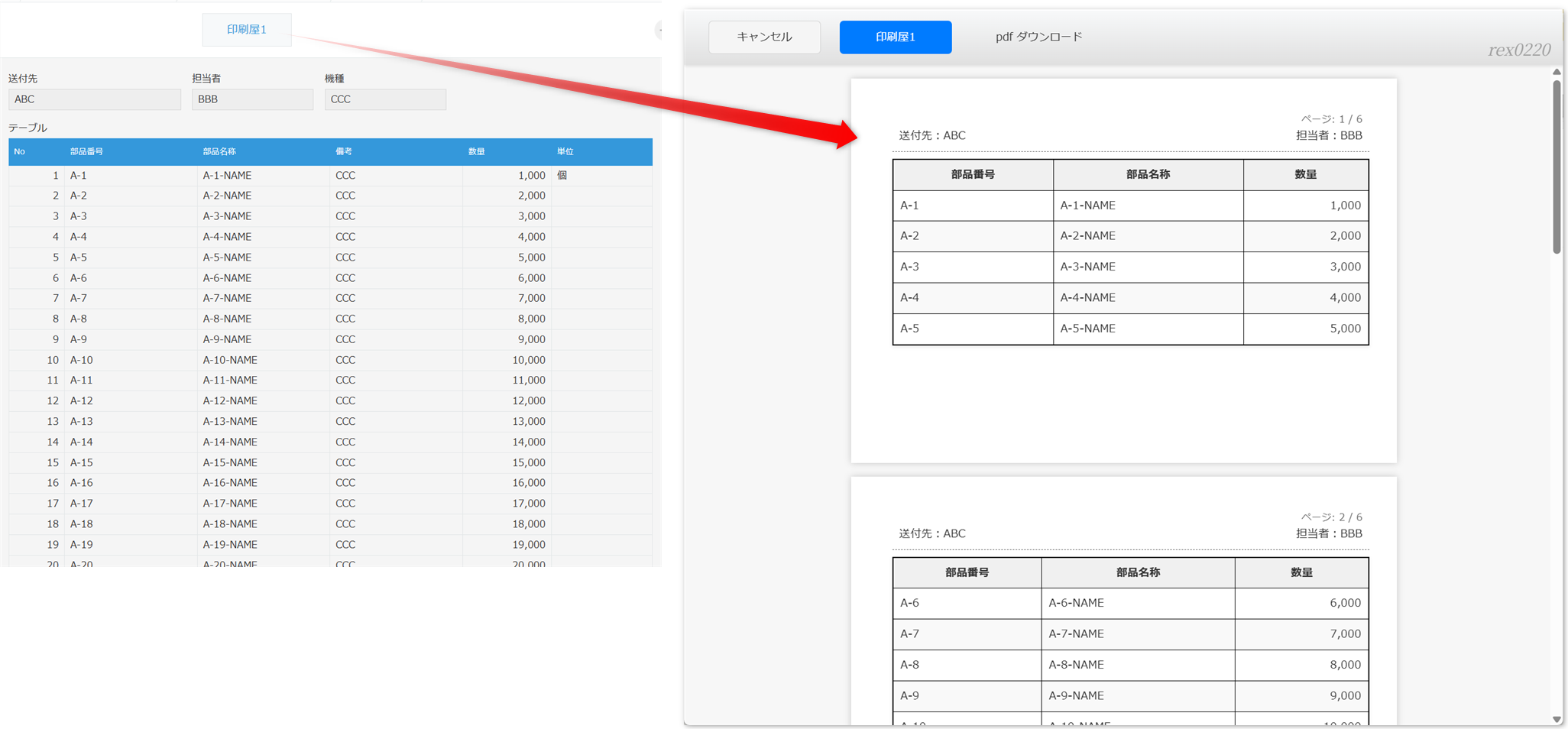Click the A-3 cell in page 1 preview

[x=909, y=267]
